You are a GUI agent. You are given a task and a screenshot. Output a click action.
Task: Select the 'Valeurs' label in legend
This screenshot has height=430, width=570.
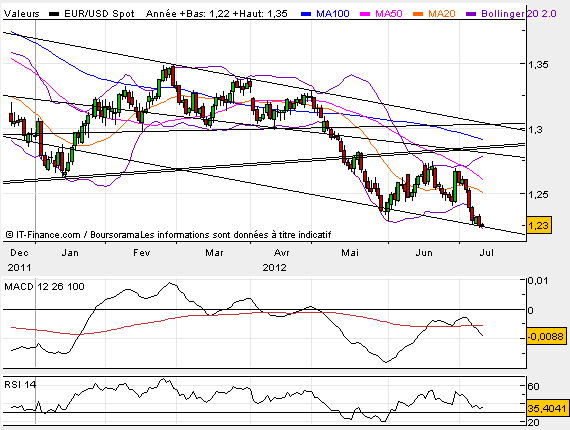[x=22, y=14]
